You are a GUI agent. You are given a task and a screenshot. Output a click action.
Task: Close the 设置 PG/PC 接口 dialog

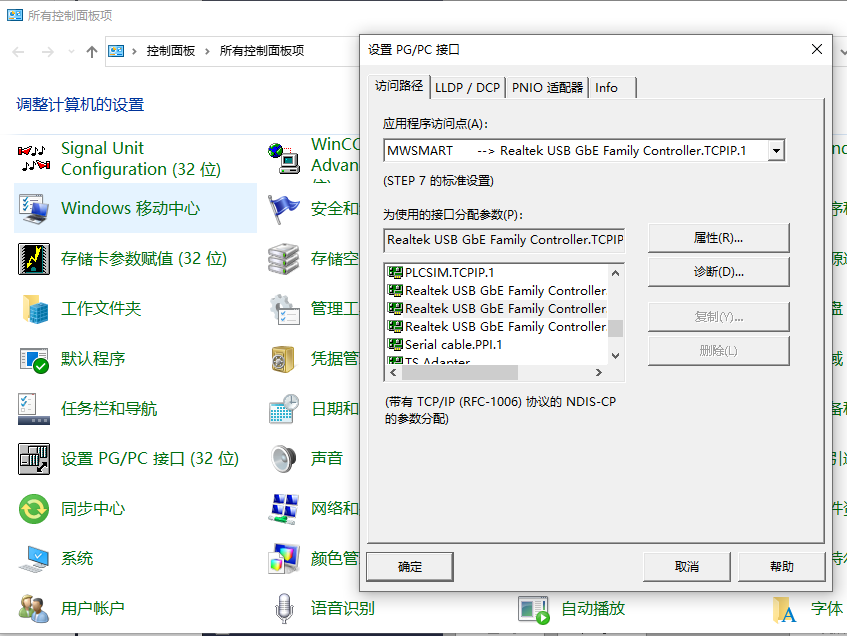click(x=817, y=50)
